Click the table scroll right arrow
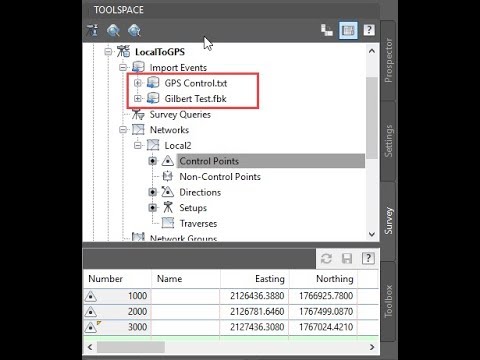Screen dimensions: 480x360 click(x=372, y=347)
